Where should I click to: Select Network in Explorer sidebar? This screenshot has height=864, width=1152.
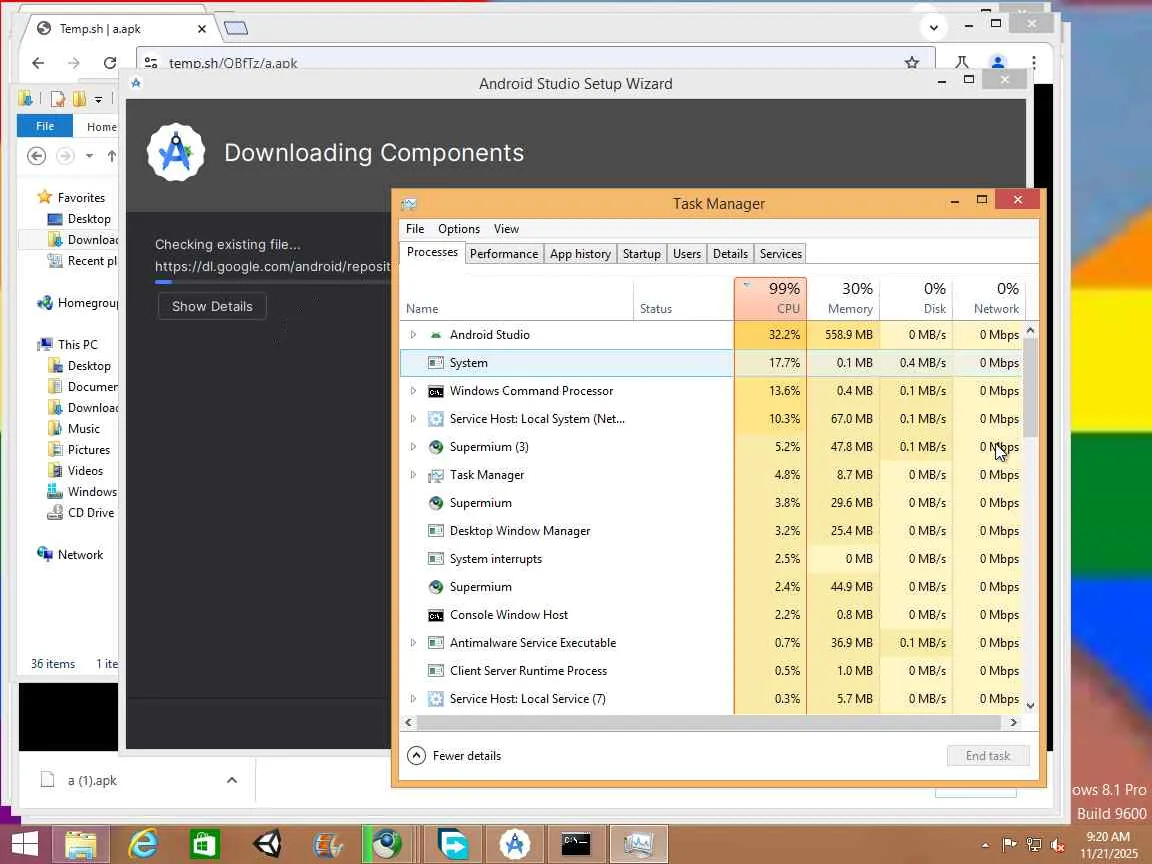pos(71,555)
